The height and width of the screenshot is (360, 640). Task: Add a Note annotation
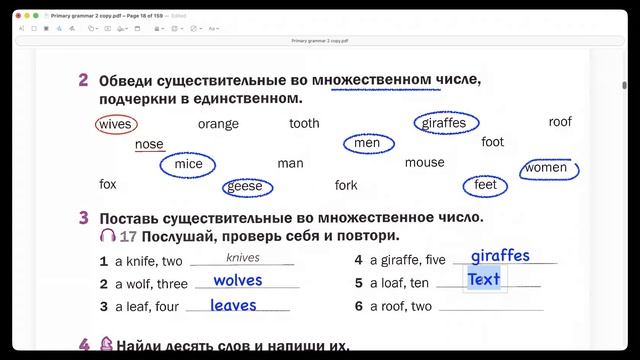click(x=138, y=29)
